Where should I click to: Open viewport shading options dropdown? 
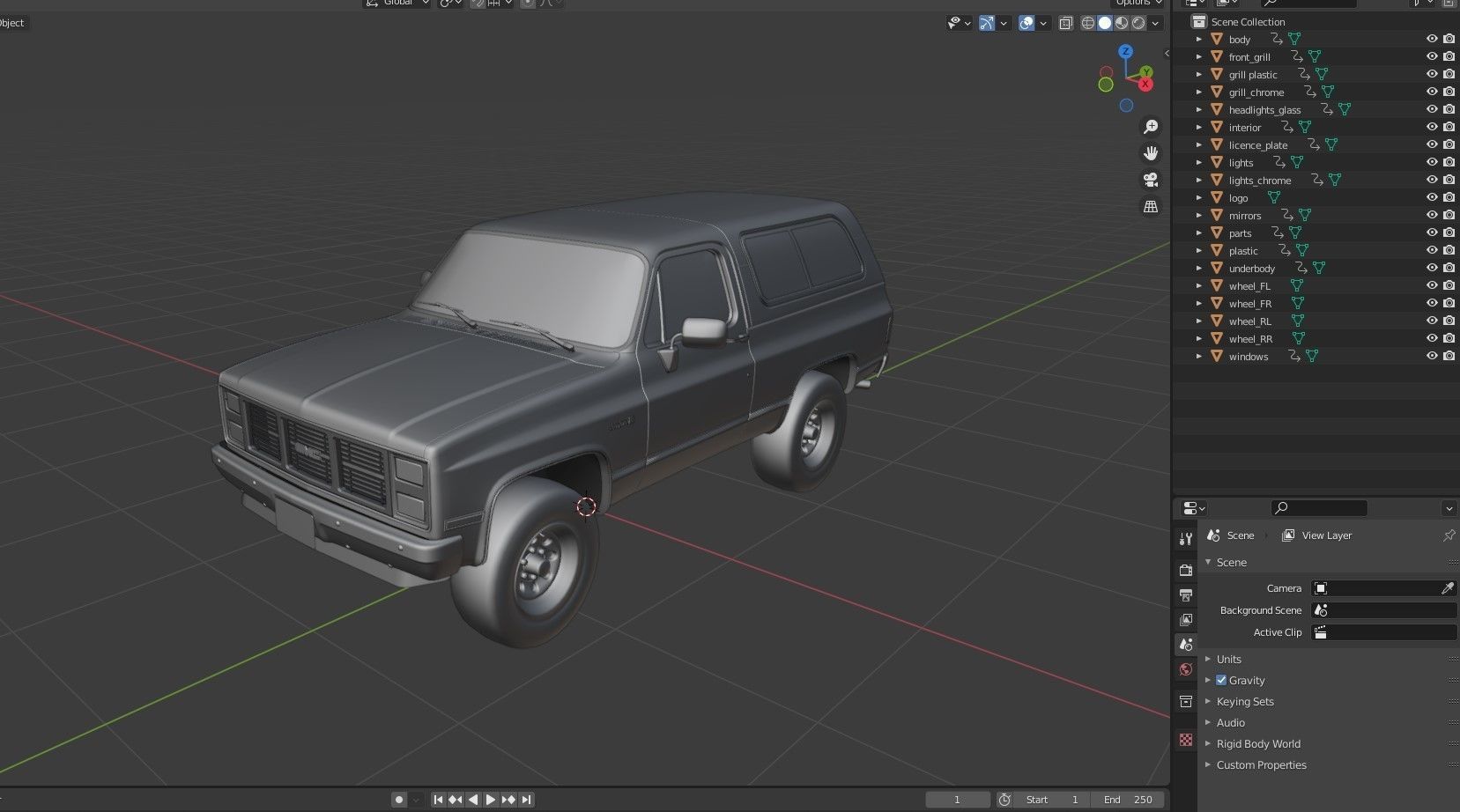tap(1155, 23)
